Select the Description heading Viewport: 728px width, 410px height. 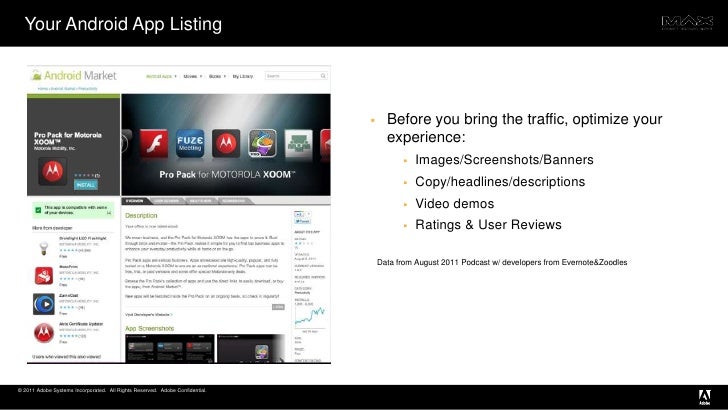point(141,215)
